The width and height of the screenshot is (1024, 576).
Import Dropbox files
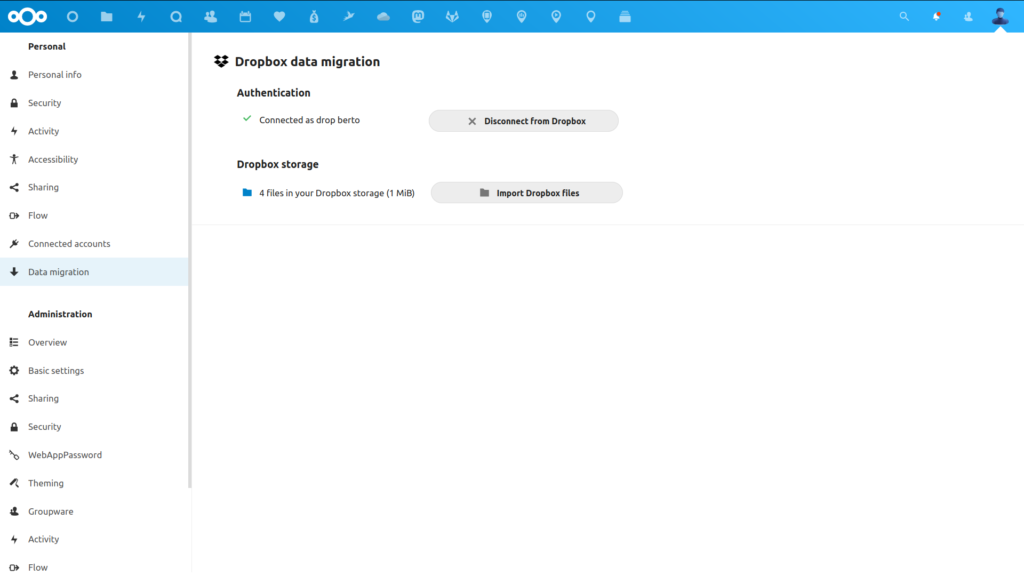526,193
